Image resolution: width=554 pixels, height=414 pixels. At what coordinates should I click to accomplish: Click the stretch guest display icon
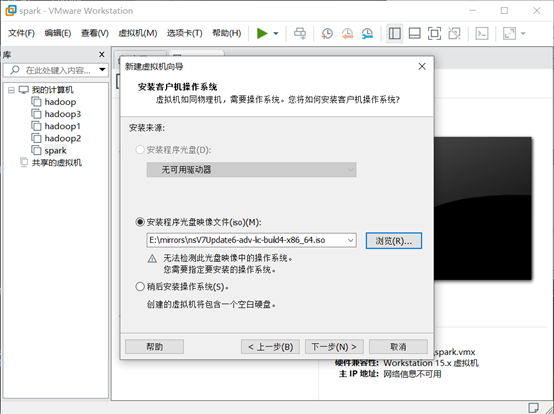click(509, 34)
